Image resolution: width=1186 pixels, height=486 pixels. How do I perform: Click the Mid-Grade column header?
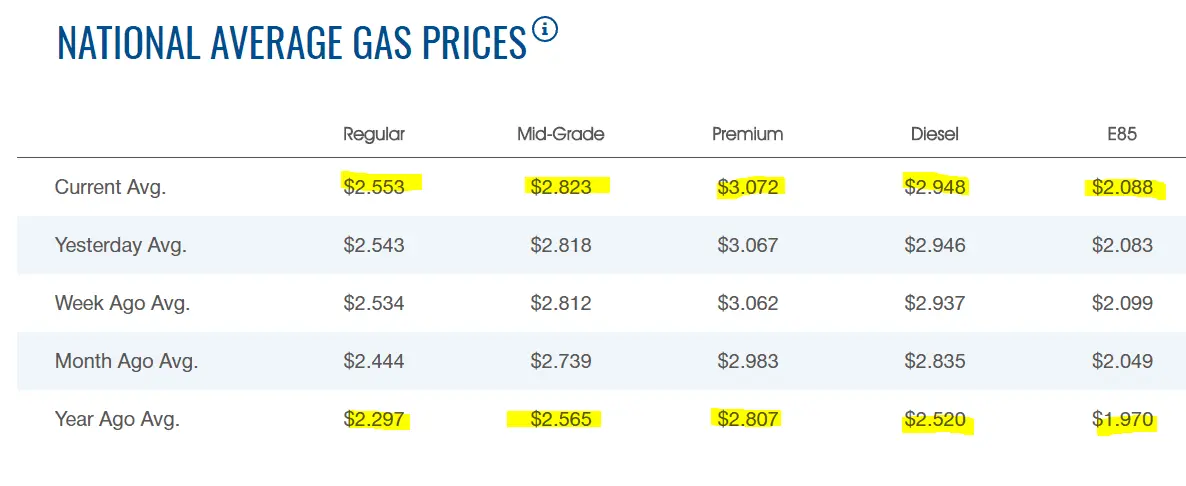[x=561, y=134]
